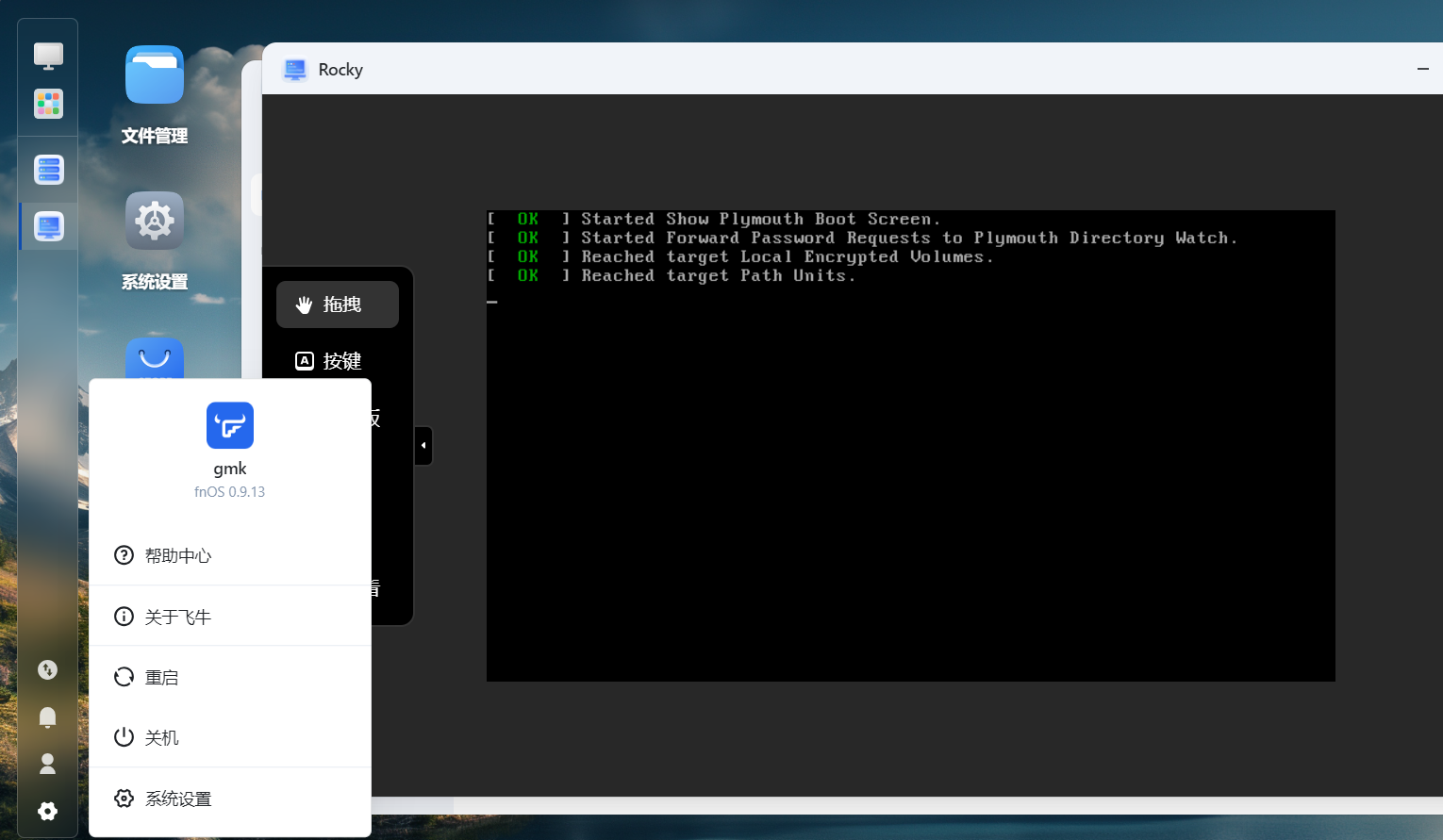Select the 拖拽 drag mode button
1443x840 pixels.
point(338,305)
